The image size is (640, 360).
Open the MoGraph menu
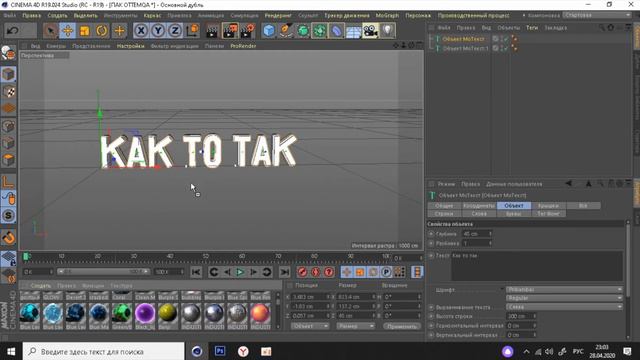[x=387, y=16]
